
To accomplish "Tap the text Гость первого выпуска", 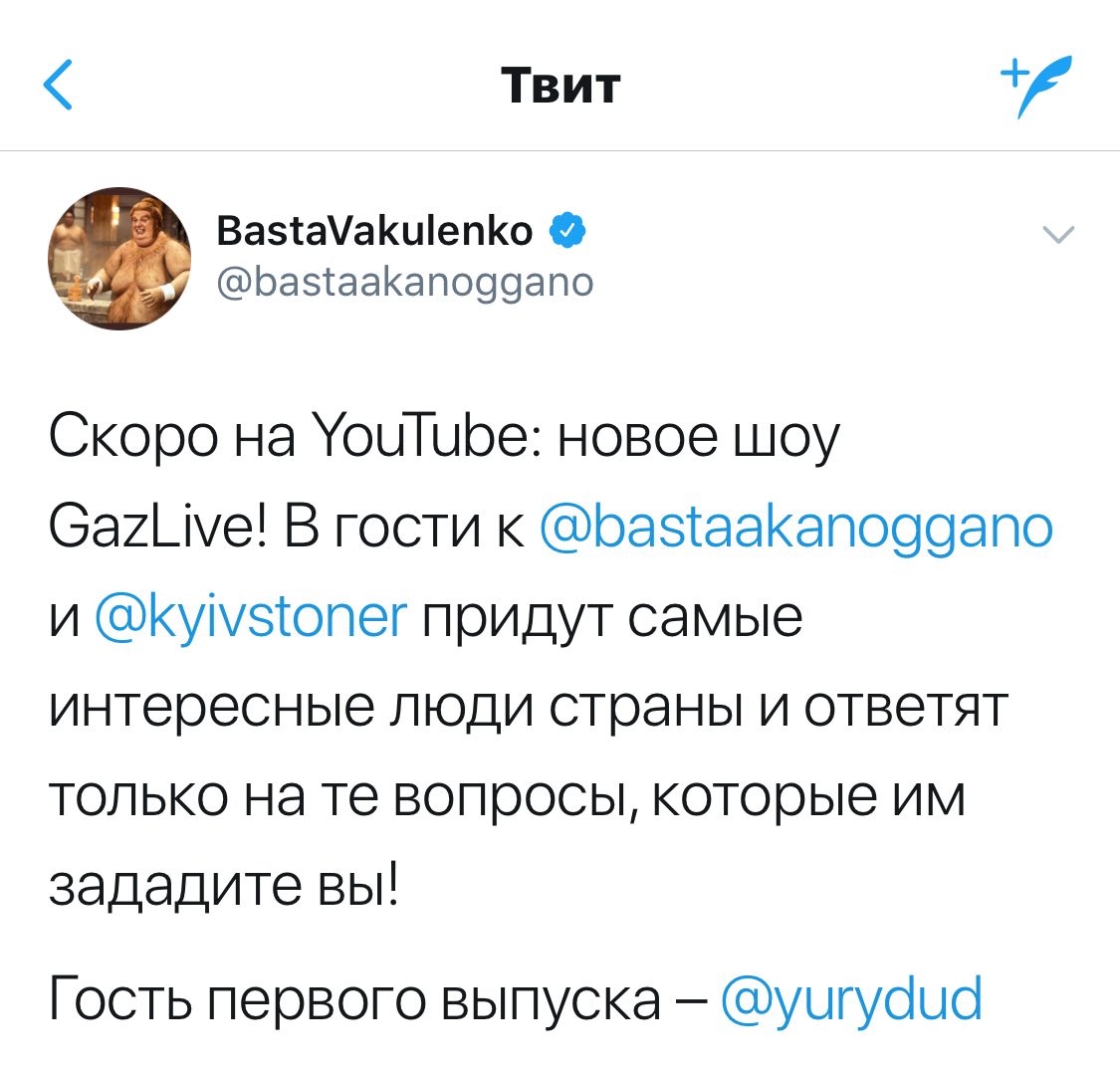I will click(x=354, y=1000).
